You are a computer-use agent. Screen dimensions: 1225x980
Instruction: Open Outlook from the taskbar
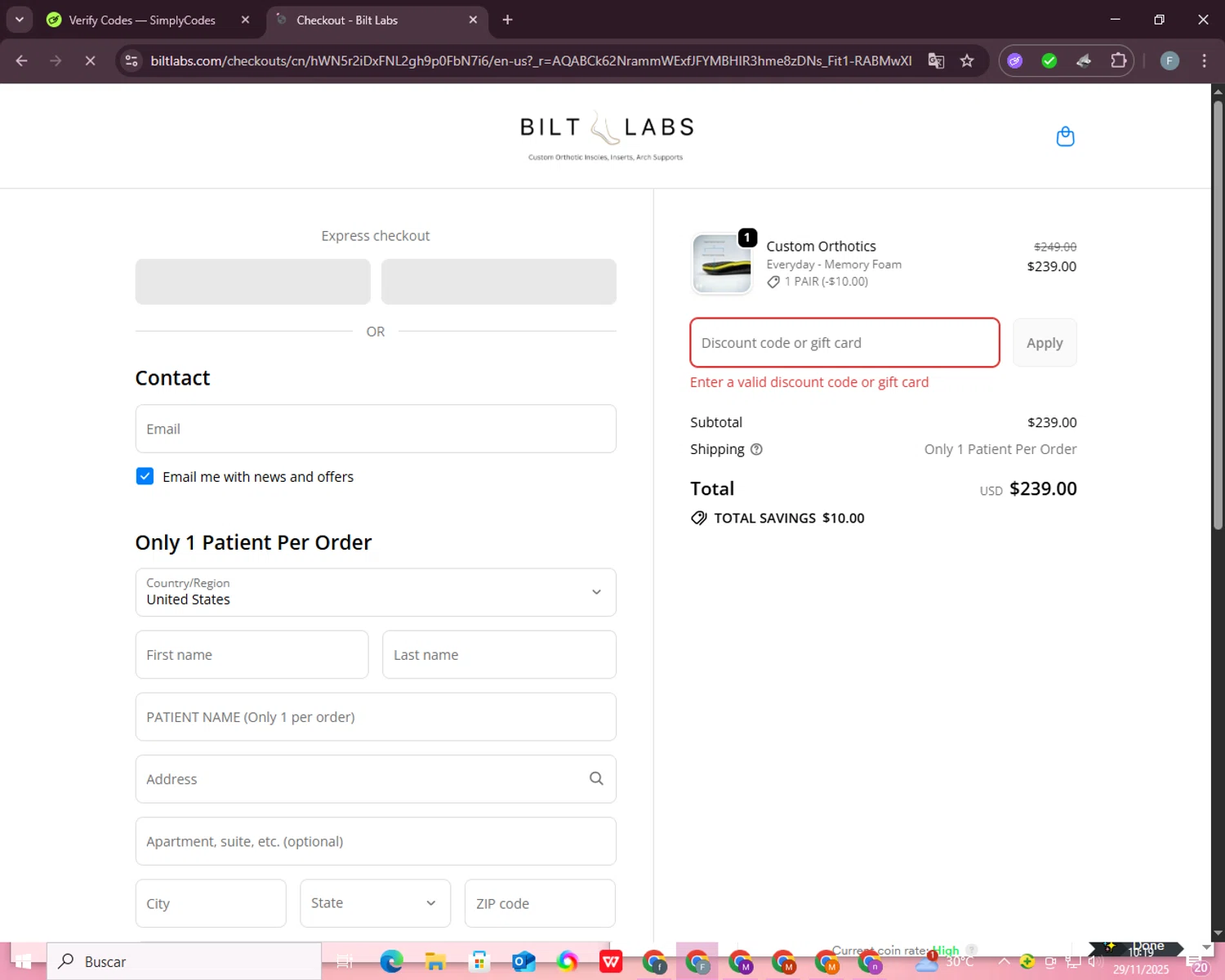tap(523, 961)
